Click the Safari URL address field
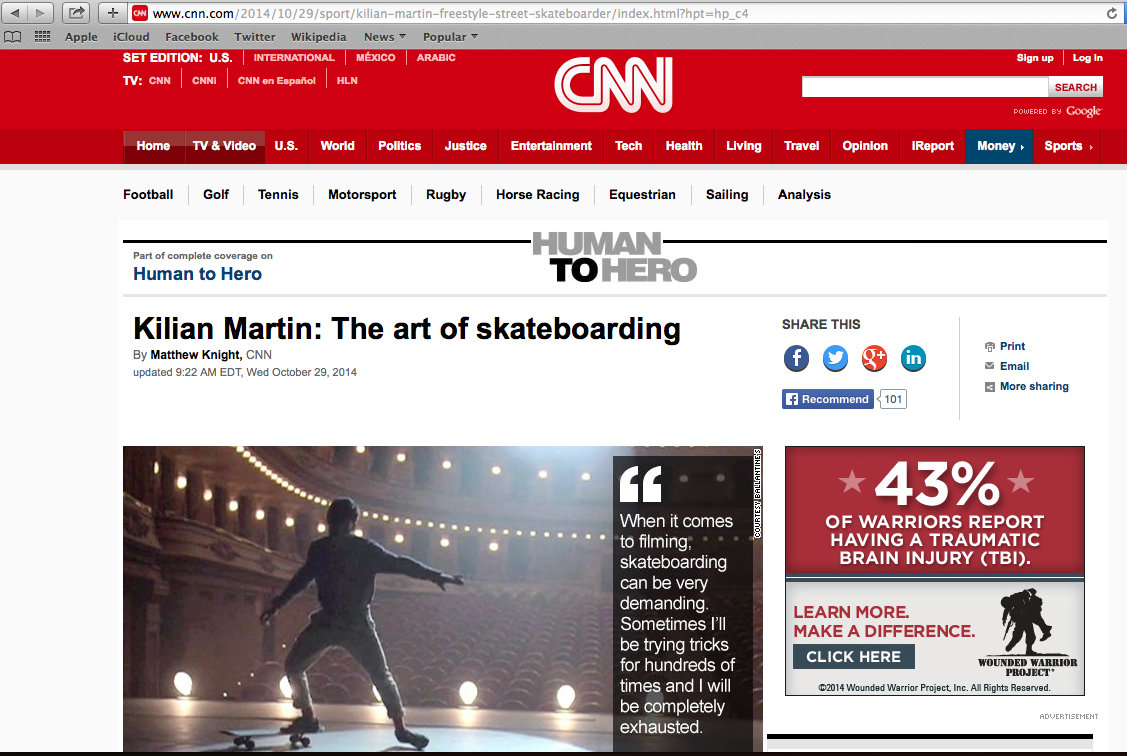This screenshot has height=756, width=1127. click(625, 13)
